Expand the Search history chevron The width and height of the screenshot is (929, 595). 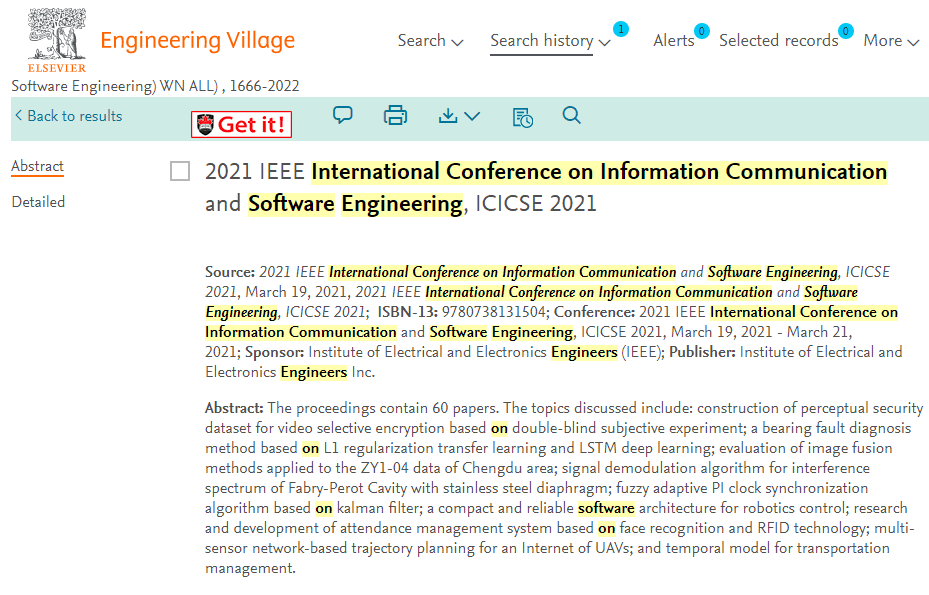tap(604, 42)
